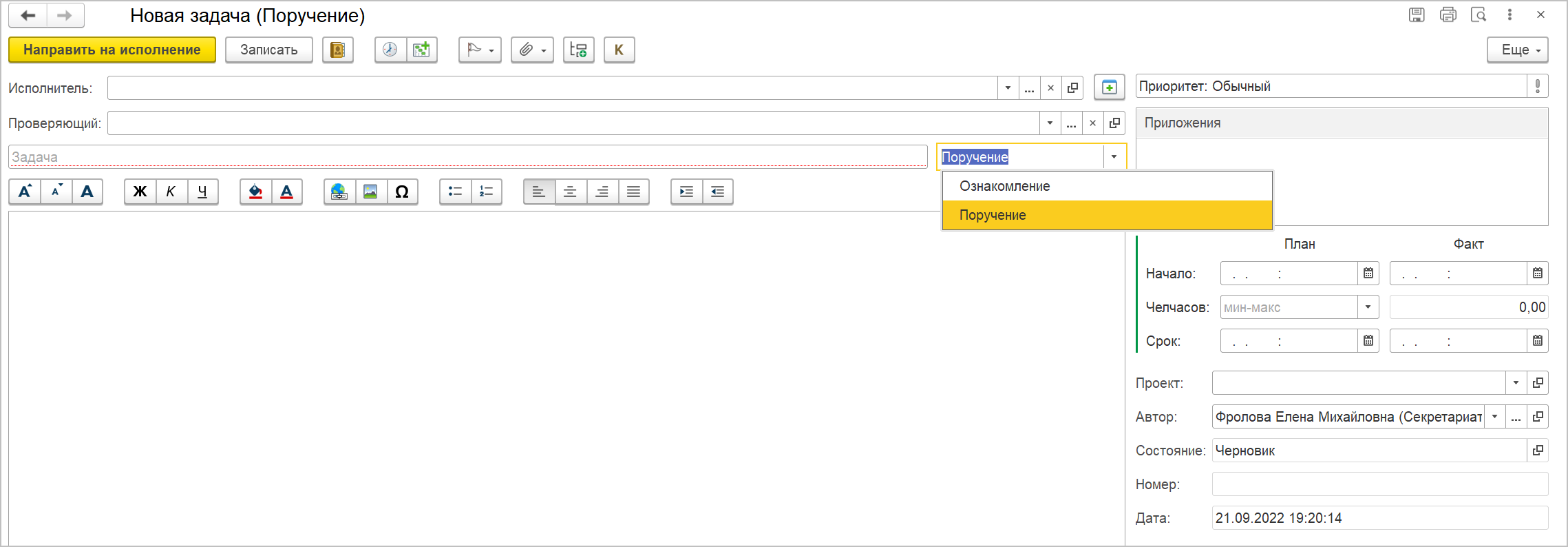Pick text color red A icon

[287, 191]
